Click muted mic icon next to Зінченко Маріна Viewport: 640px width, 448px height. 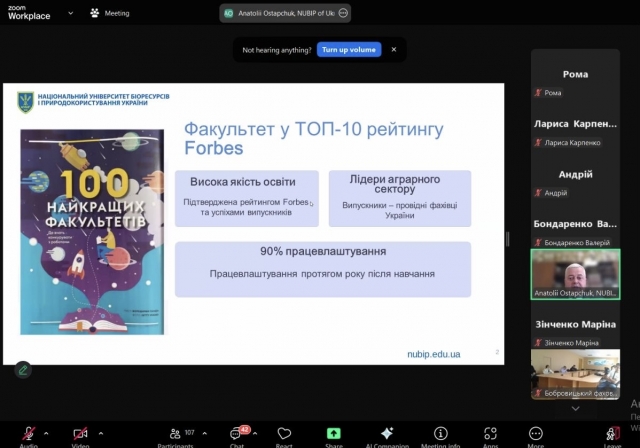click(x=538, y=343)
